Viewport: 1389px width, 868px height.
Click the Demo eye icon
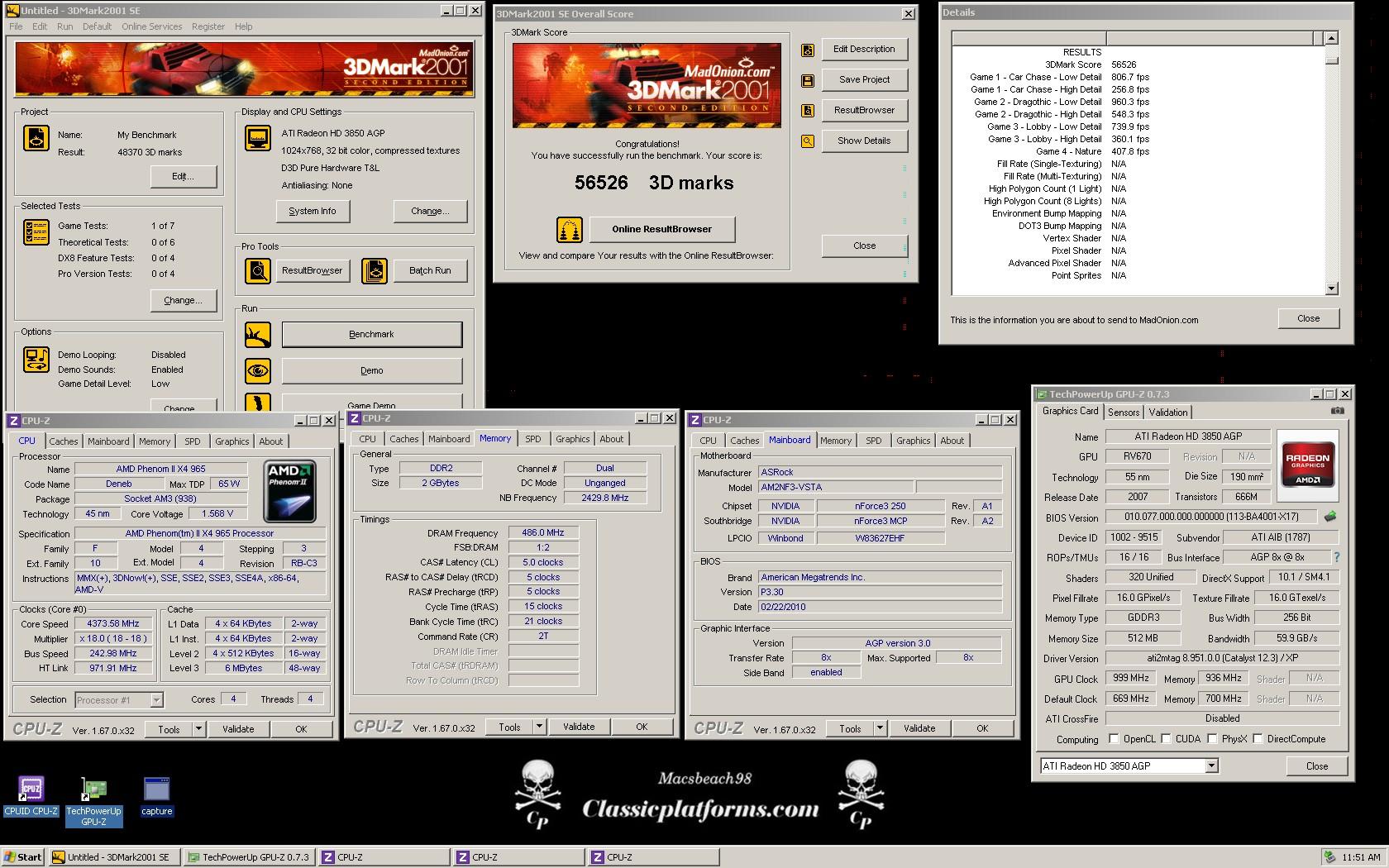tap(258, 370)
